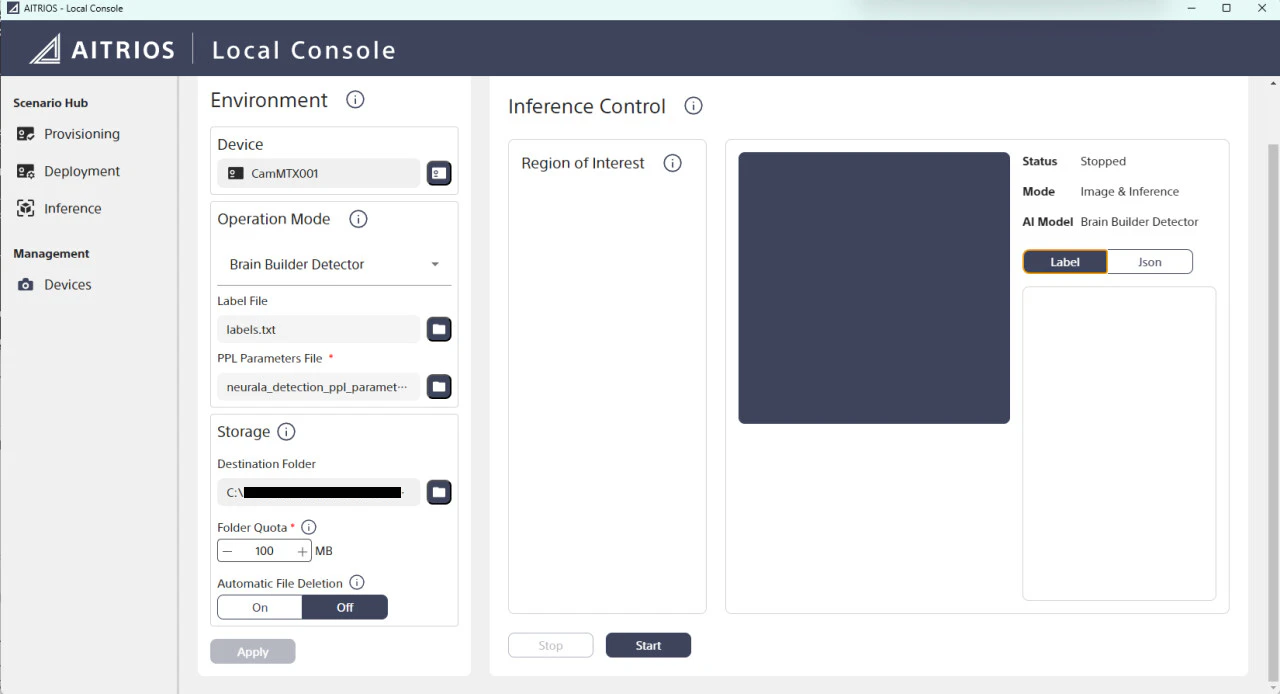
Task: Show Region of Interest info icon
Action: pos(673,163)
